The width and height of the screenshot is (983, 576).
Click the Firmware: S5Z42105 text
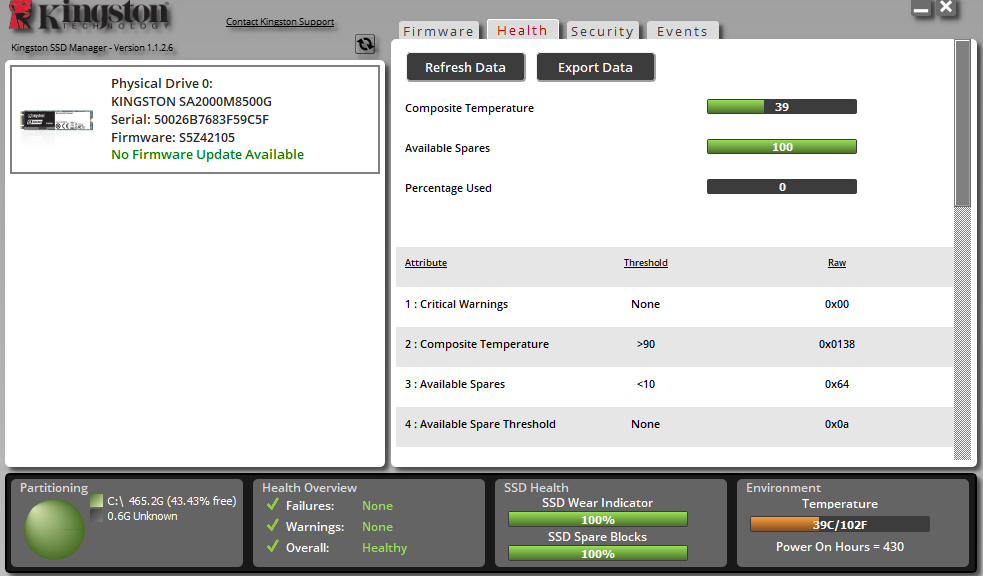click(x=173, y=137)
